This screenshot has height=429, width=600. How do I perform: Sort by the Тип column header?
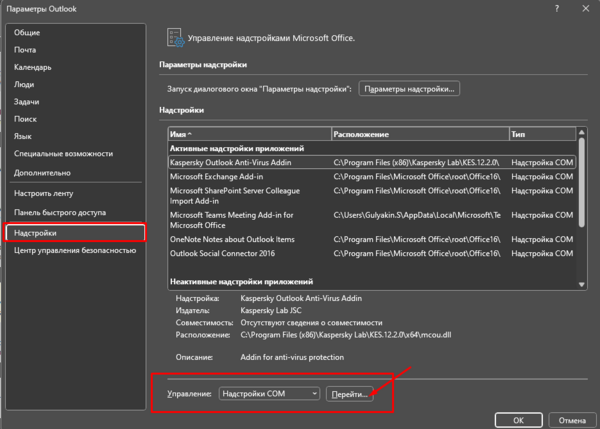[x=542, y=134]
